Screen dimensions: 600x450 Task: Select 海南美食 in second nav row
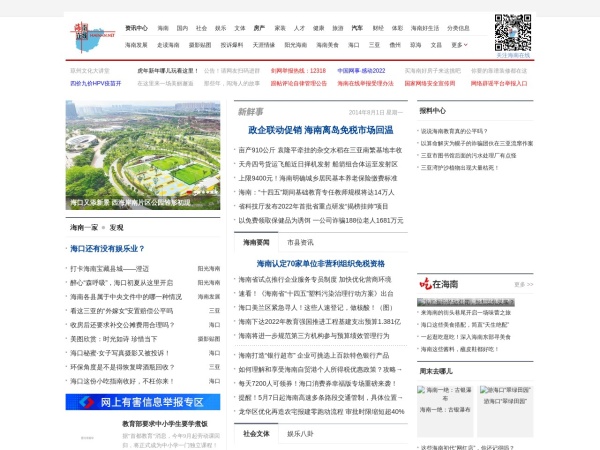327,45
